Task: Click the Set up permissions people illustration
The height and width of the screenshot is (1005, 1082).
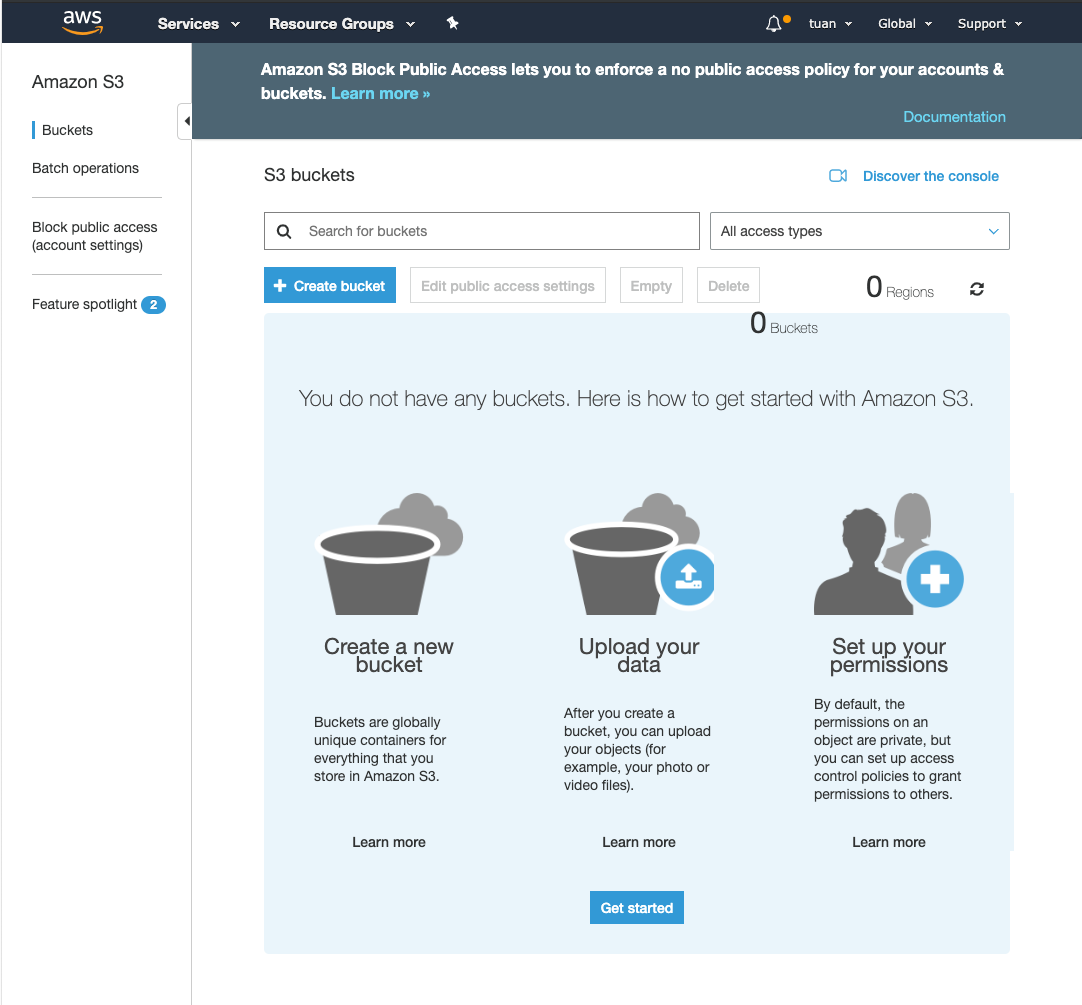Action: [889, 554]
